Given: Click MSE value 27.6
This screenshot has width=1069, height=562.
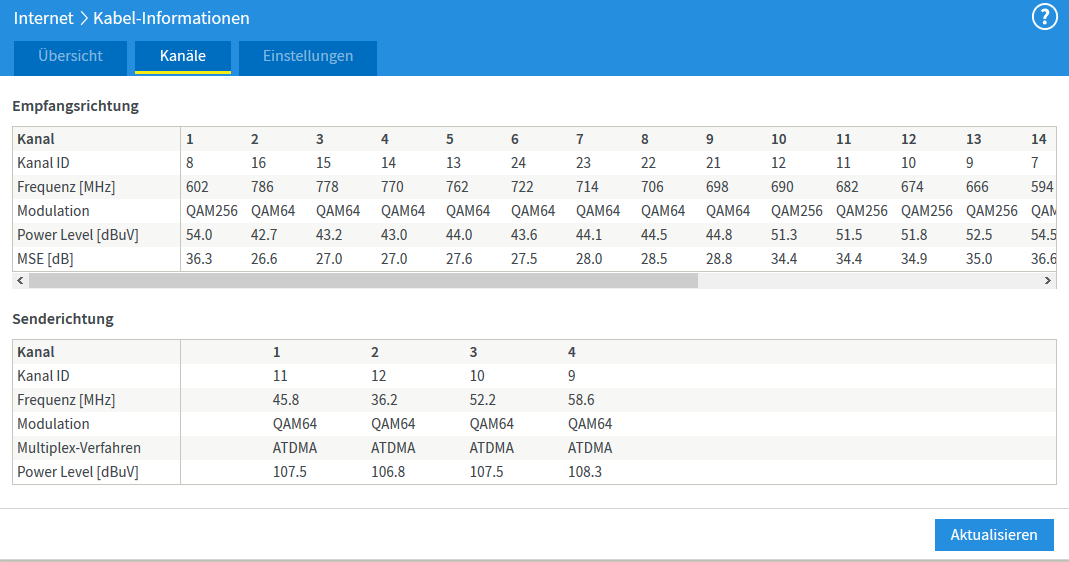Looking at the screenshot, I should 459,259.
